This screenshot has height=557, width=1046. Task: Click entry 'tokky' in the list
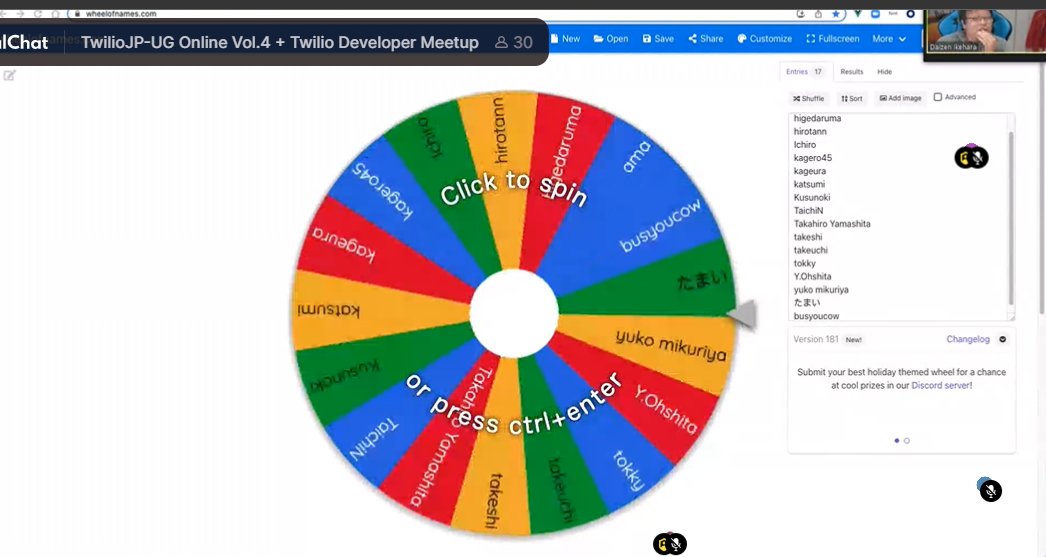coord(805,263)
